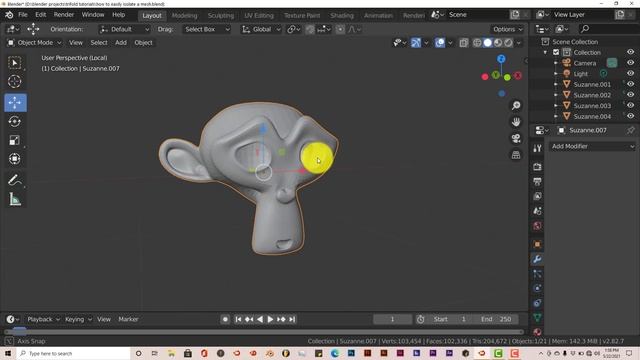Activate the Rotate tool

[x=15, y=121]
